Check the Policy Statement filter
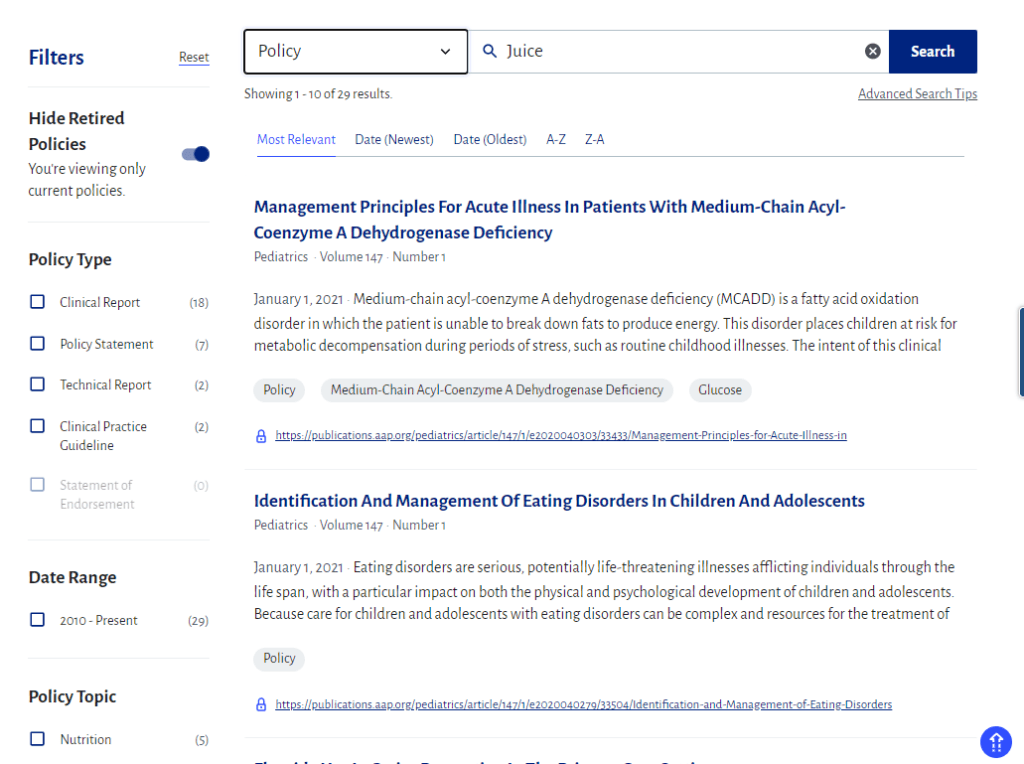The width and height of the screenshot is (1024, 764). (38, 343)
